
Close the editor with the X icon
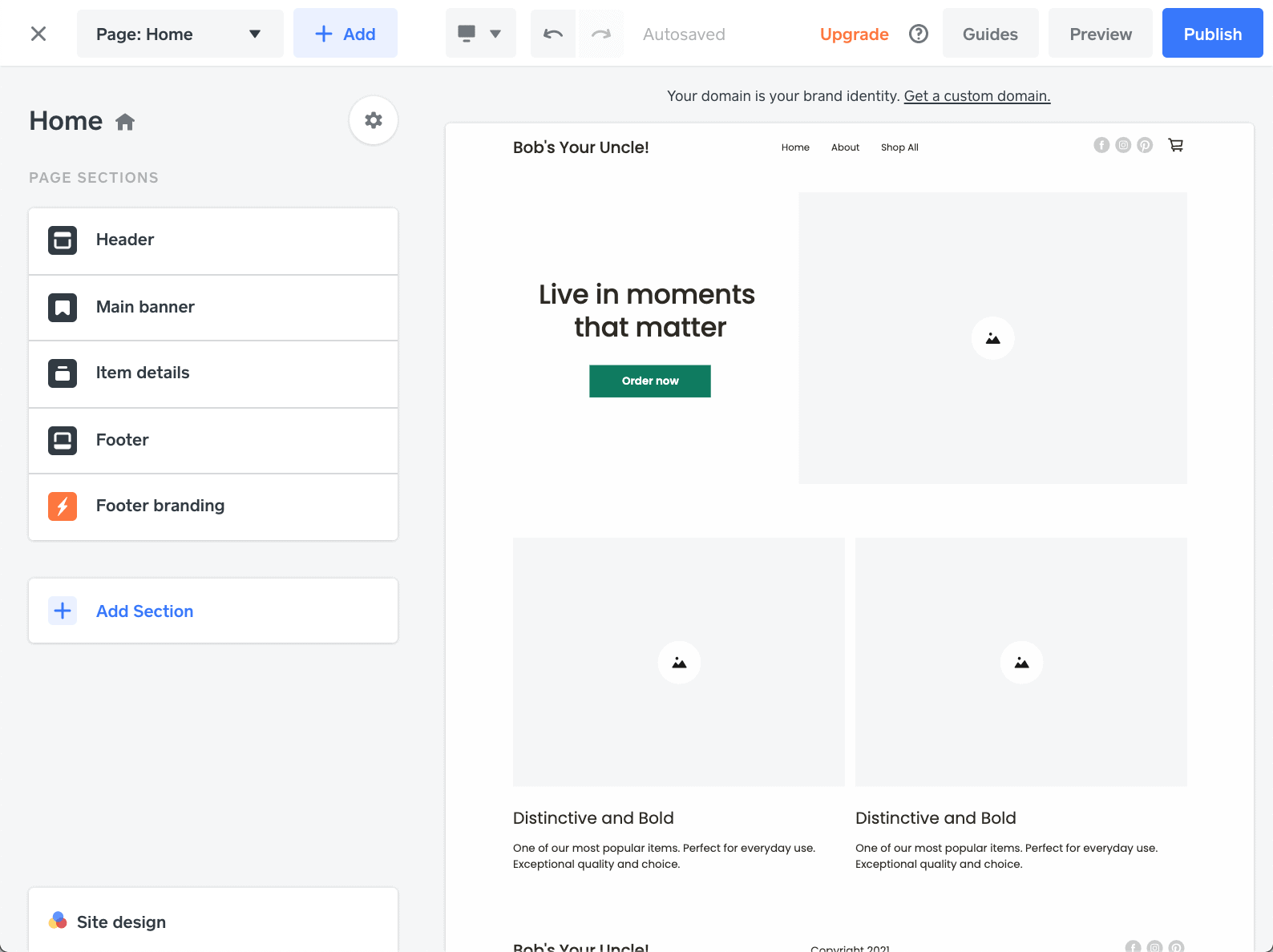[x=38, y=34]
